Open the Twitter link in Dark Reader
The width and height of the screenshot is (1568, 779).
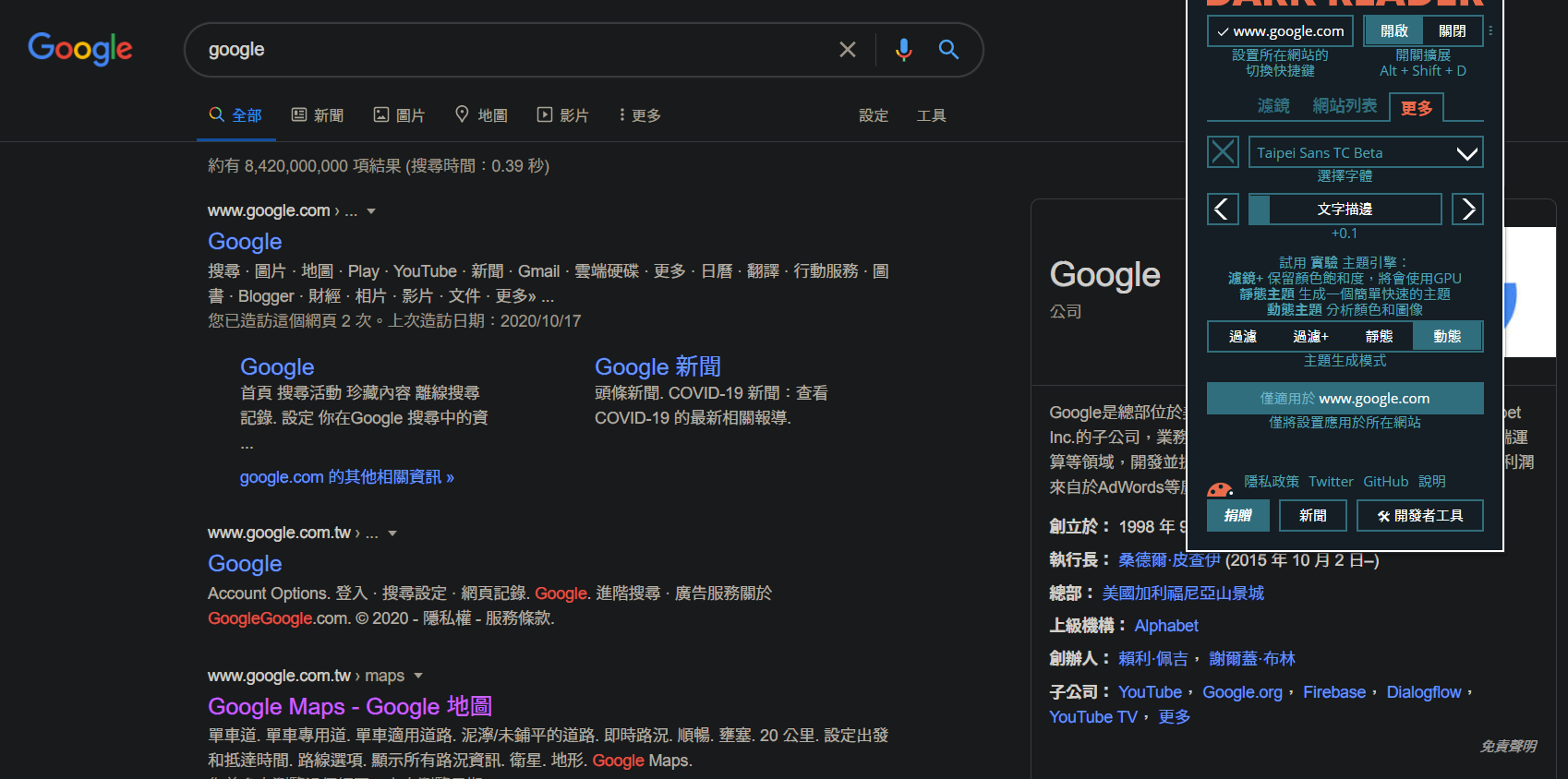pyautogui.click(x=1331, y=482)
